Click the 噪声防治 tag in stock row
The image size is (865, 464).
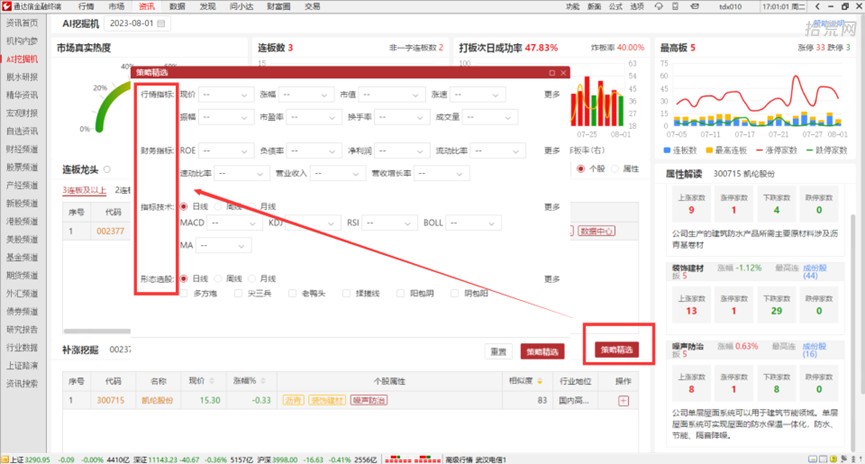click(369, 401)
